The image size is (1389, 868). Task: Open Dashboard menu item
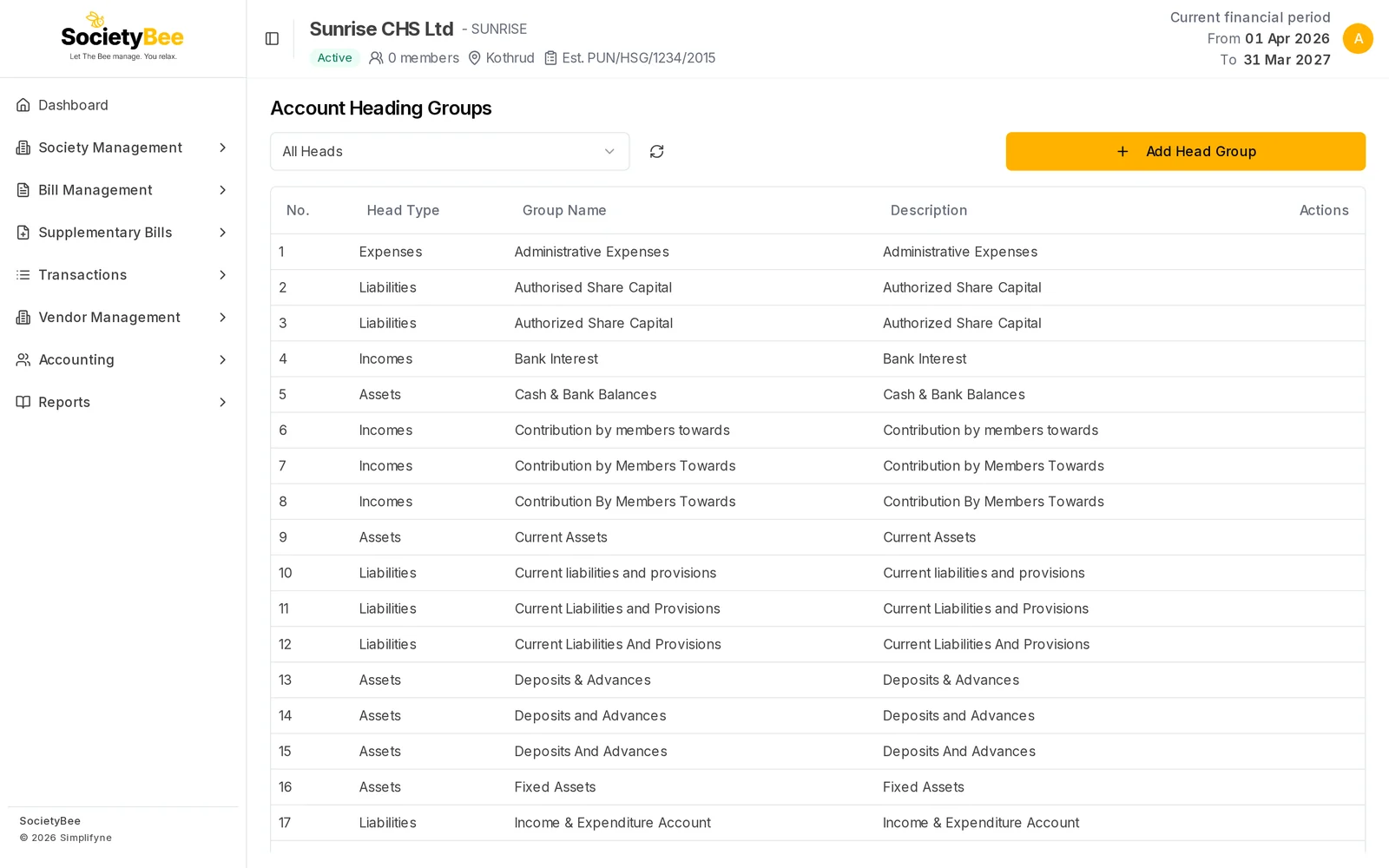122,105
